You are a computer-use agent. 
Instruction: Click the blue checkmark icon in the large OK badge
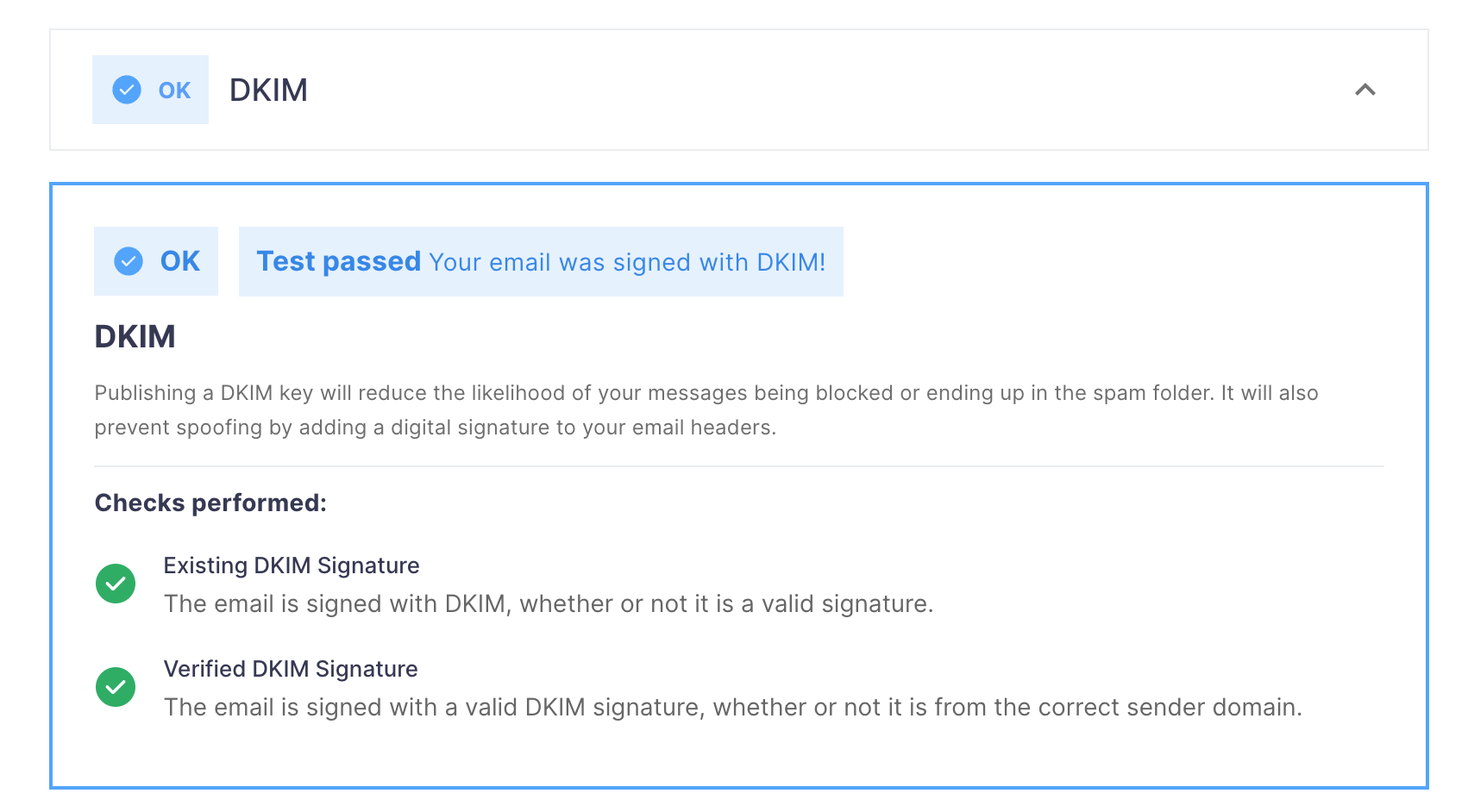pyautogui.click(x=129, y=261)
